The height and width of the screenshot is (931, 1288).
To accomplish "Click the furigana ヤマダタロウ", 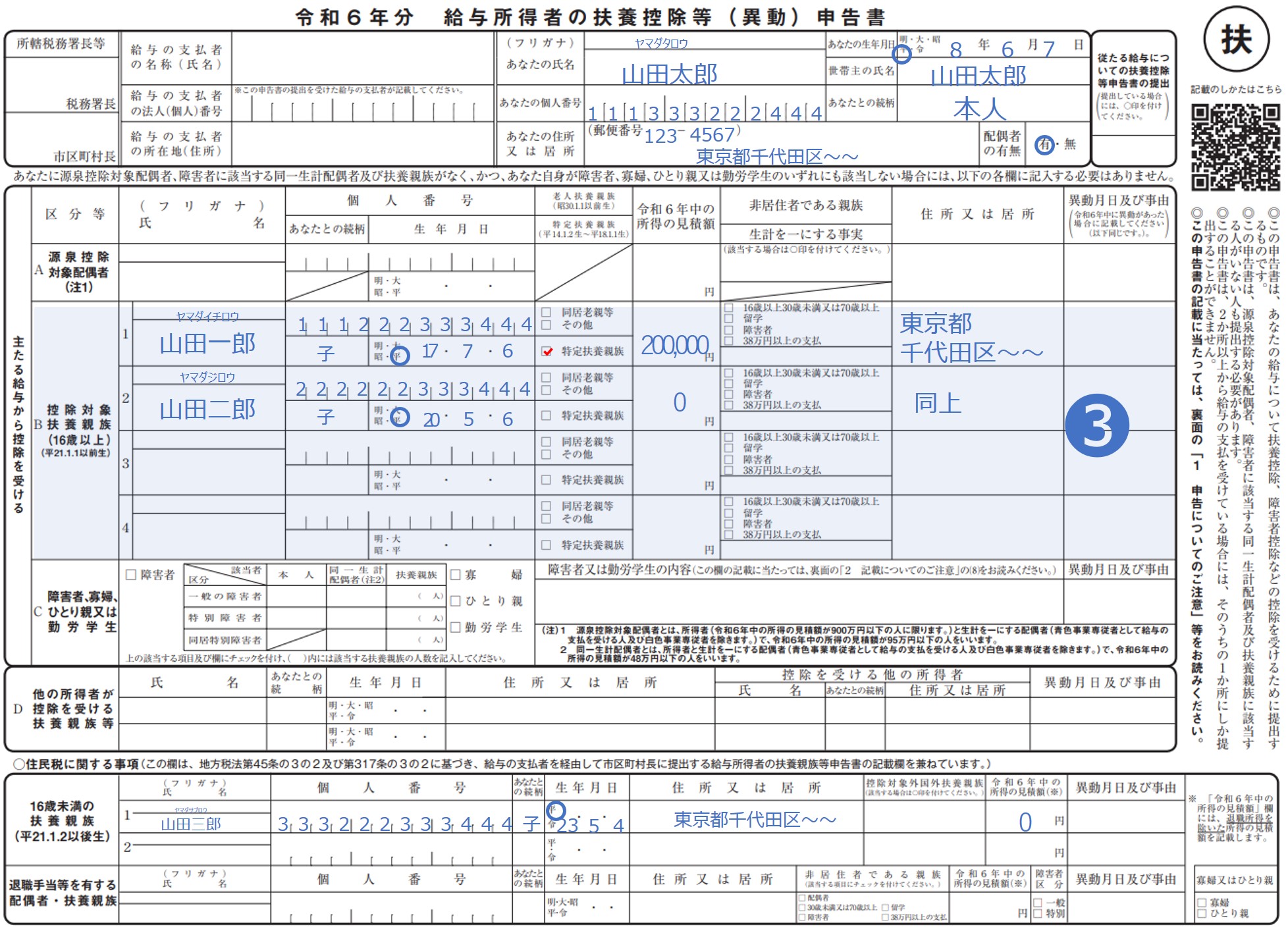I will point(661,43).
